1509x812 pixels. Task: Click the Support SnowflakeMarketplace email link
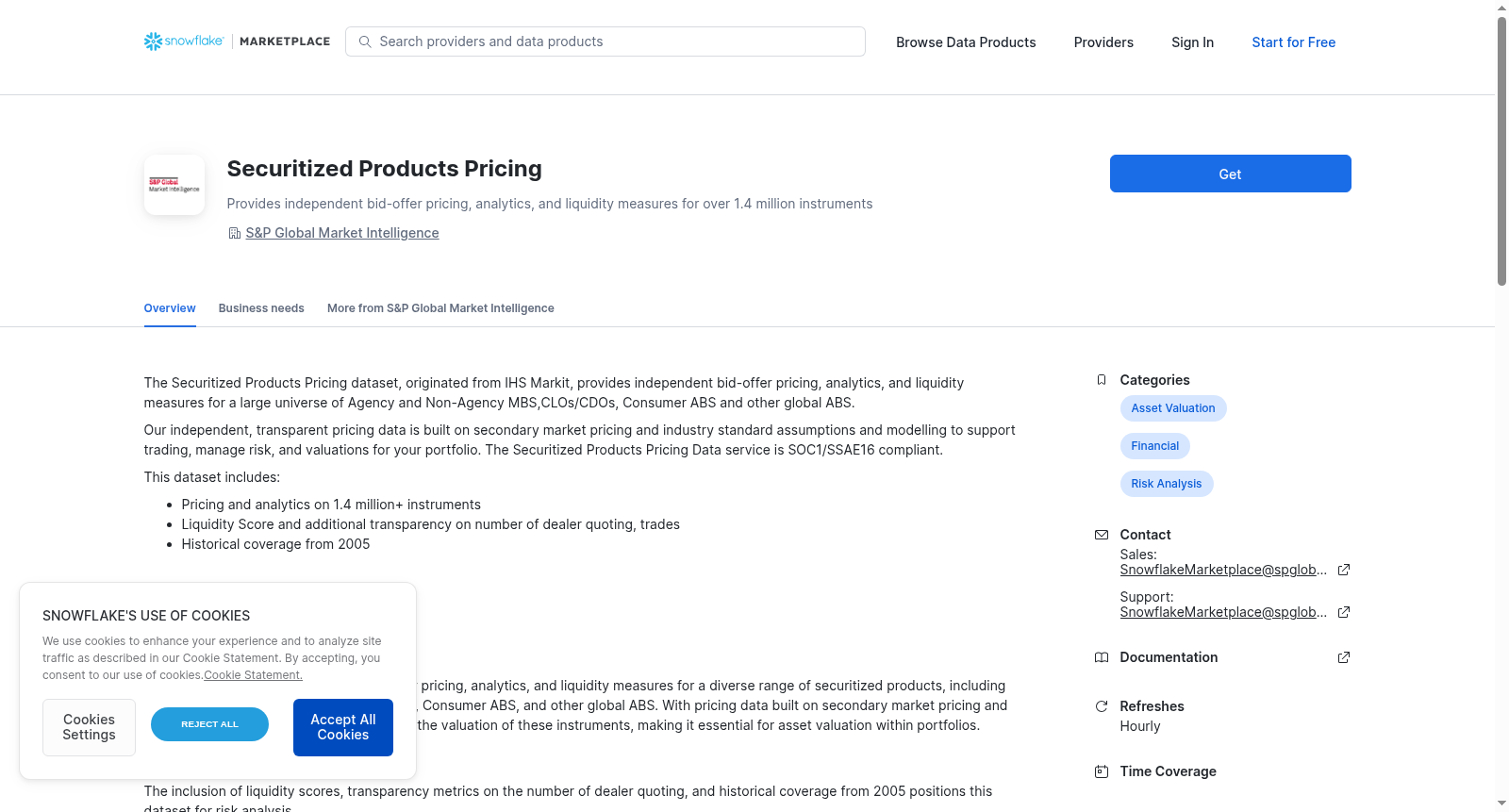coord(1223,612)
